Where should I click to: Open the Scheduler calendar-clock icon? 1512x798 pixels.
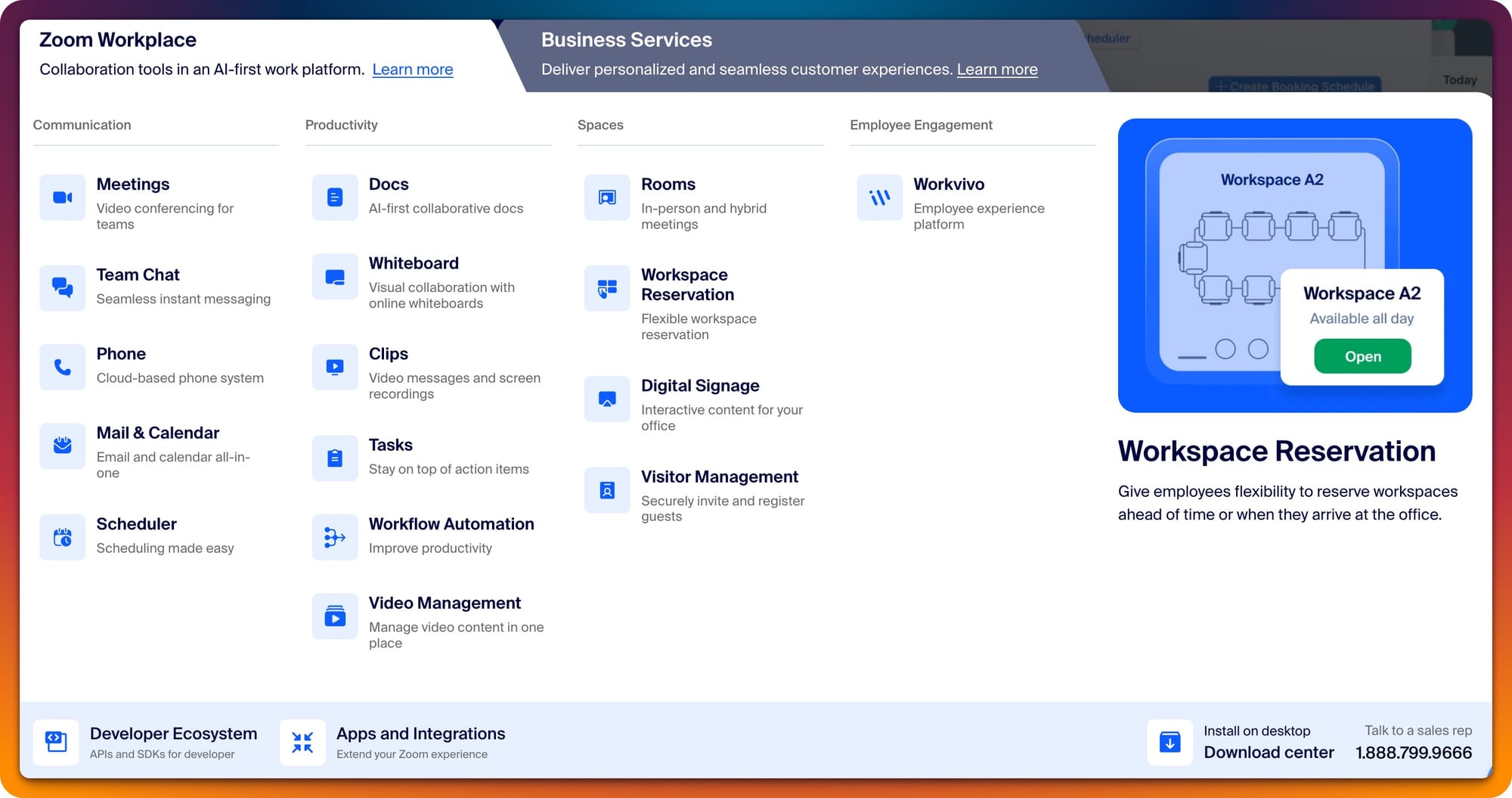(x=62, y=537)
